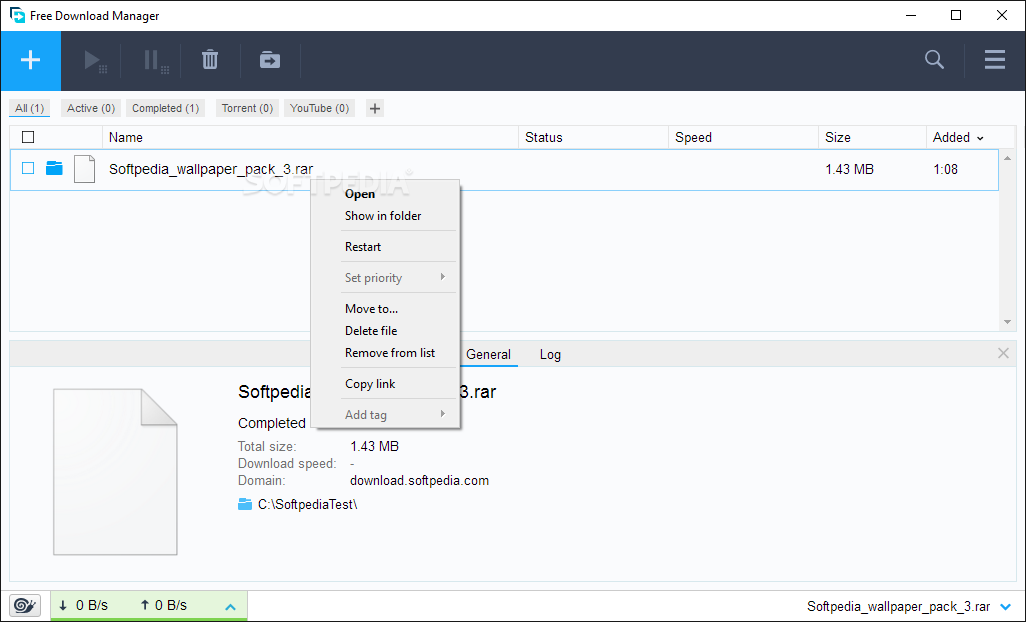Screen dimensions: 1026x622
Task: Choose Copy link in context menu
Action: 370,384
